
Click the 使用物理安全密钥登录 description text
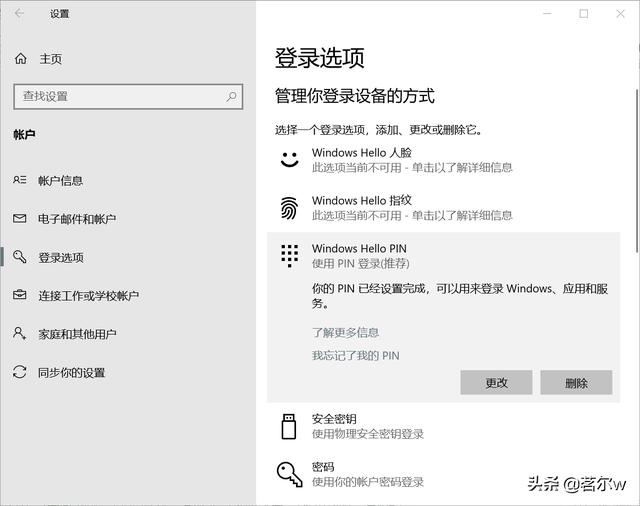point(368,434)
